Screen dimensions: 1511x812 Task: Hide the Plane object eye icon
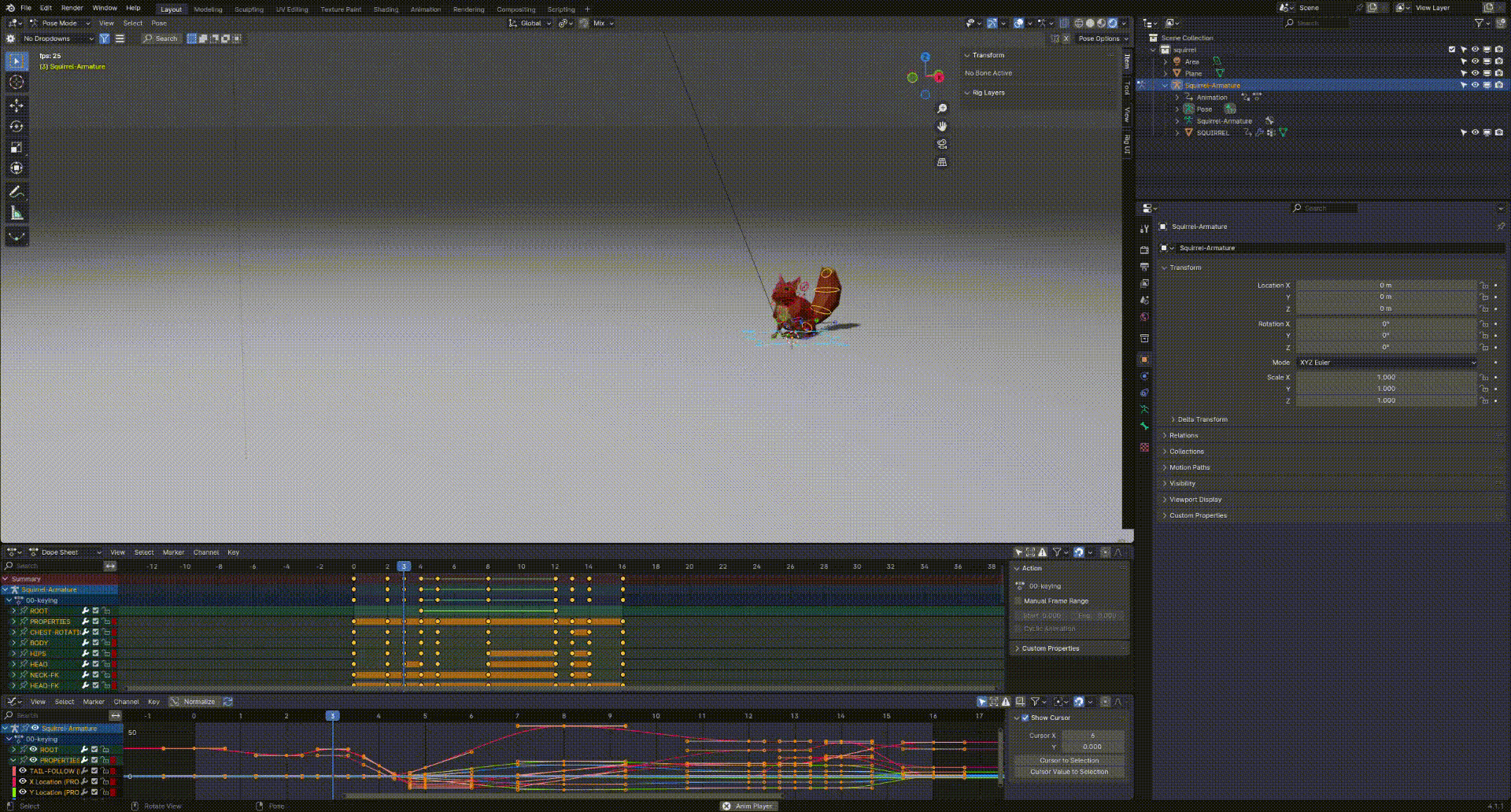click(x=1476, y=72)
